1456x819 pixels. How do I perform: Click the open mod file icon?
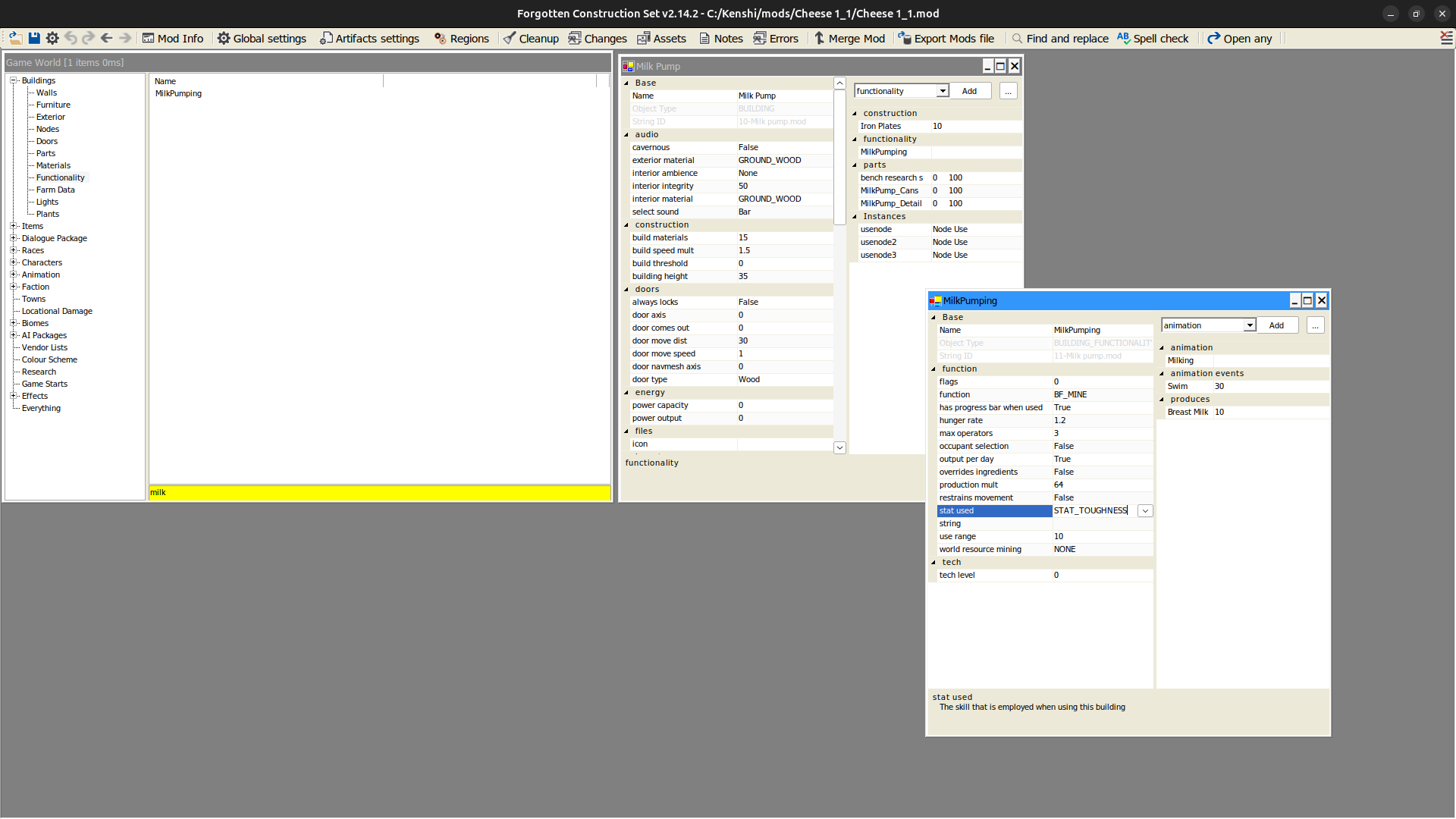(15, 38)
